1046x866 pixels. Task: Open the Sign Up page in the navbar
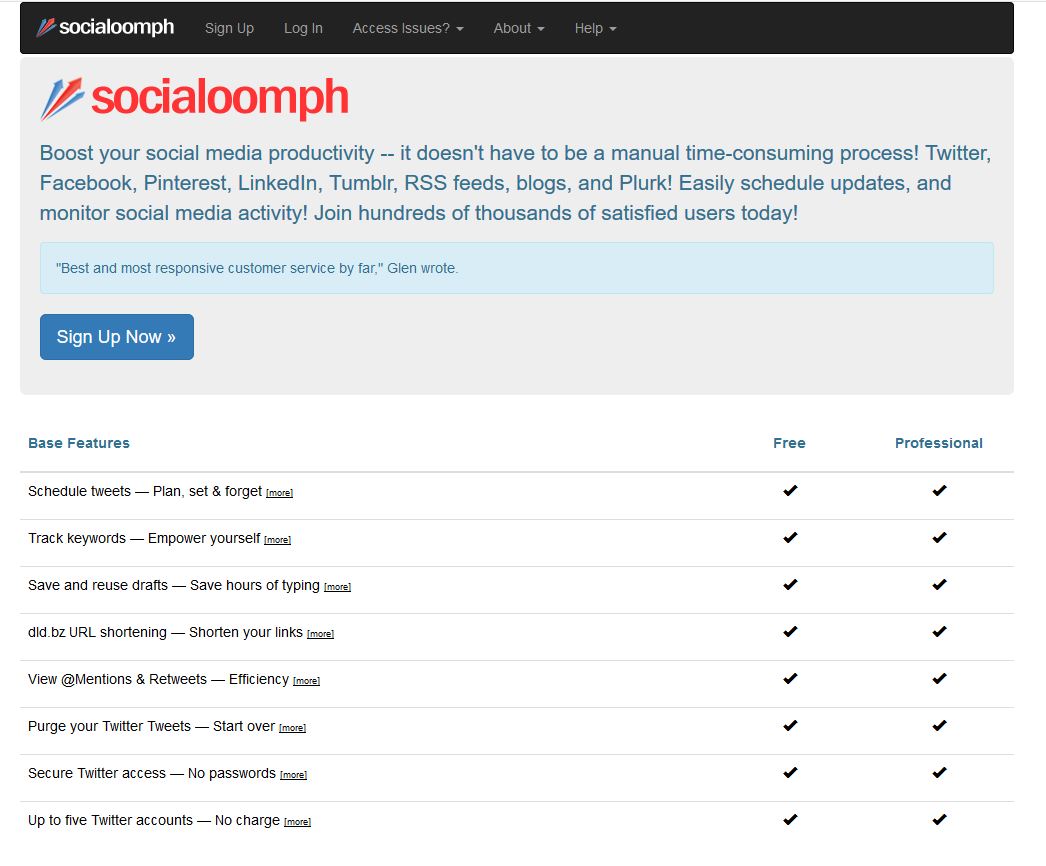click(x=229, y=28)
